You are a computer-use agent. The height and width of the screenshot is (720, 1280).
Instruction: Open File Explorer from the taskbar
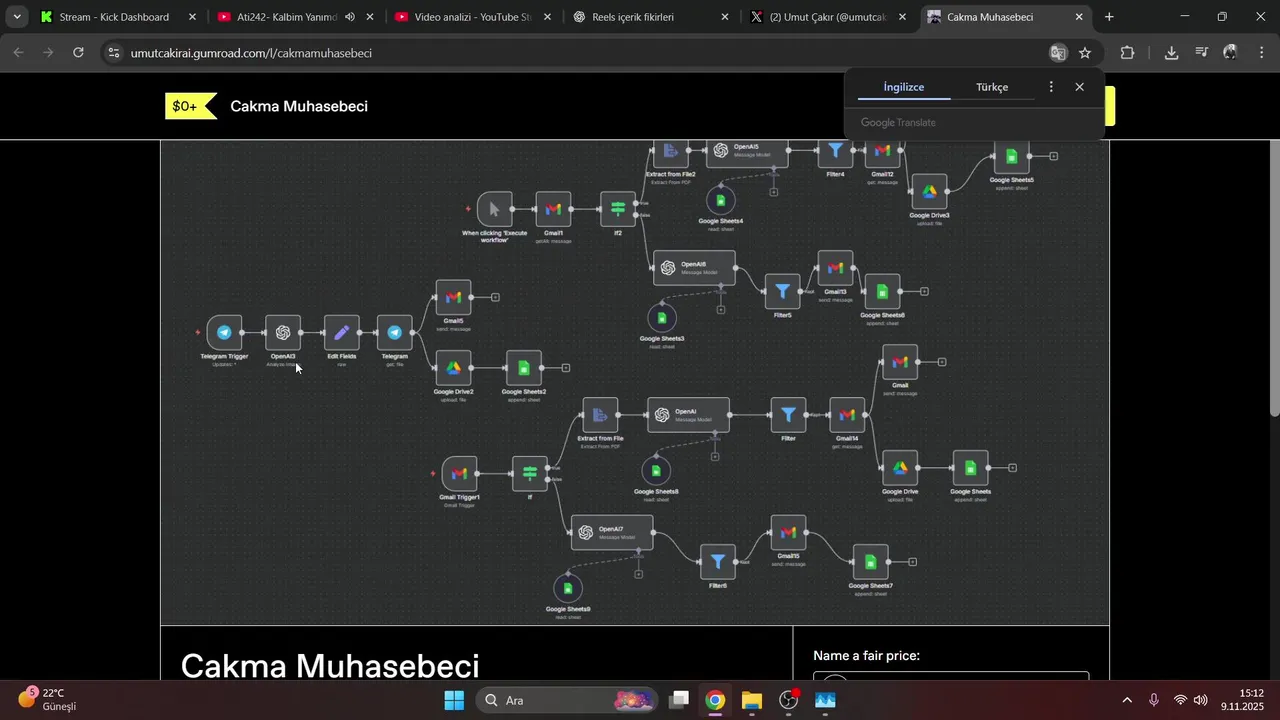click(x=752, y=700)
